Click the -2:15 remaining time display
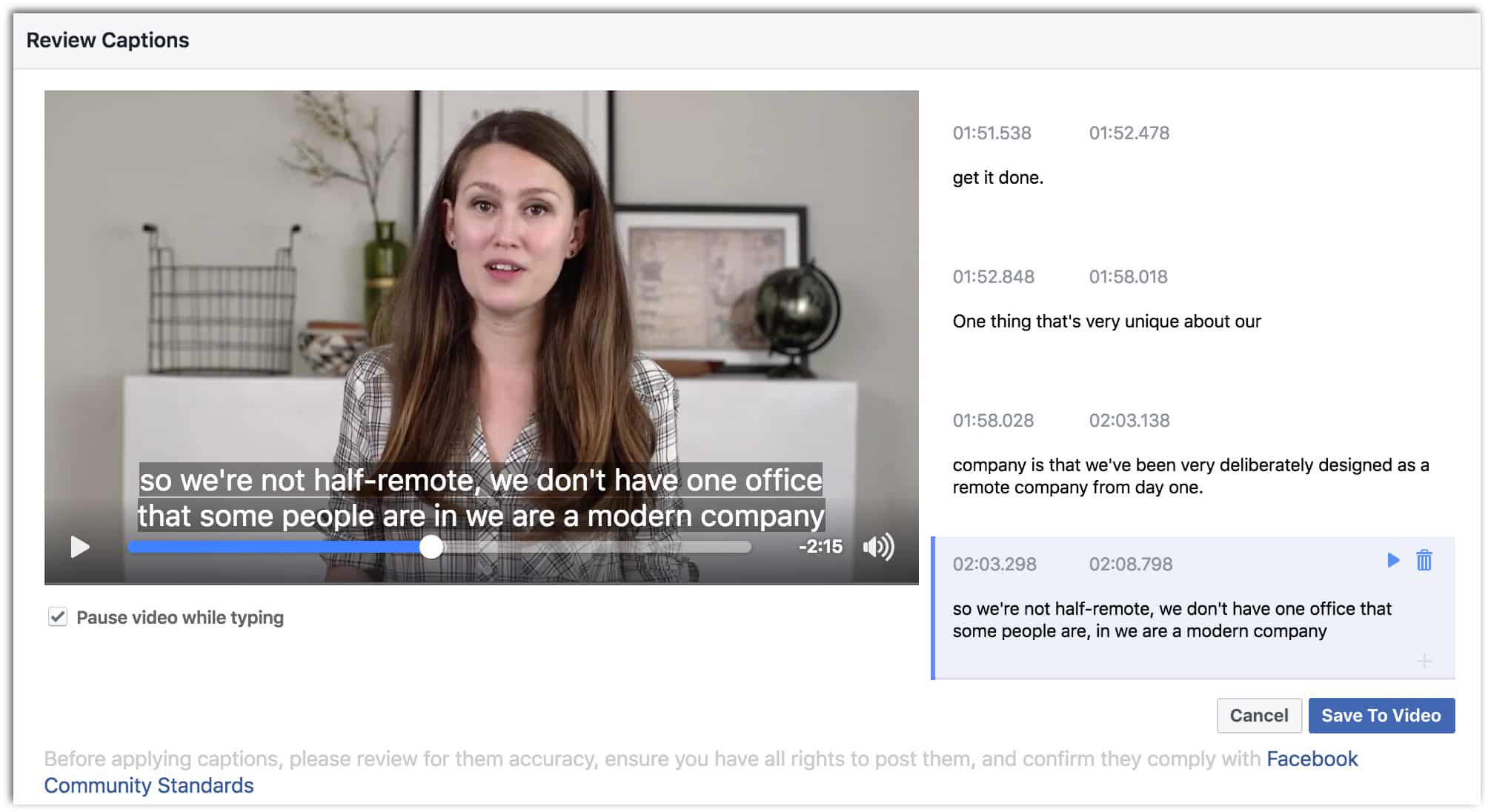 pyautogui.click(x=820, y=547)
